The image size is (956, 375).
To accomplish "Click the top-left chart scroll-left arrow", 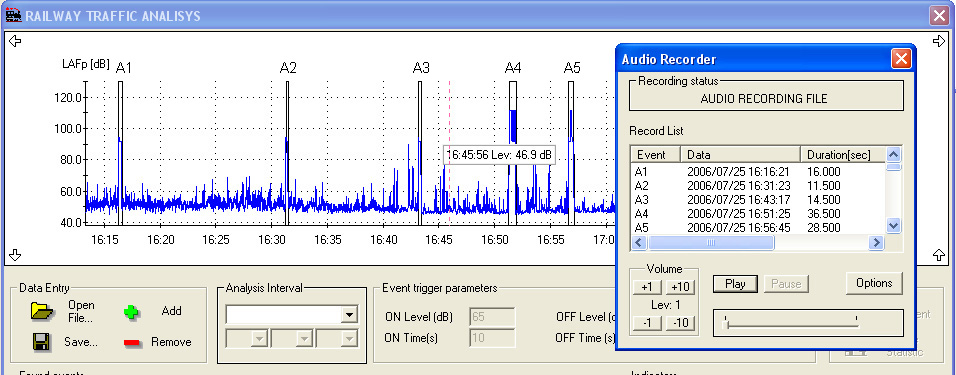I will 16,41.
